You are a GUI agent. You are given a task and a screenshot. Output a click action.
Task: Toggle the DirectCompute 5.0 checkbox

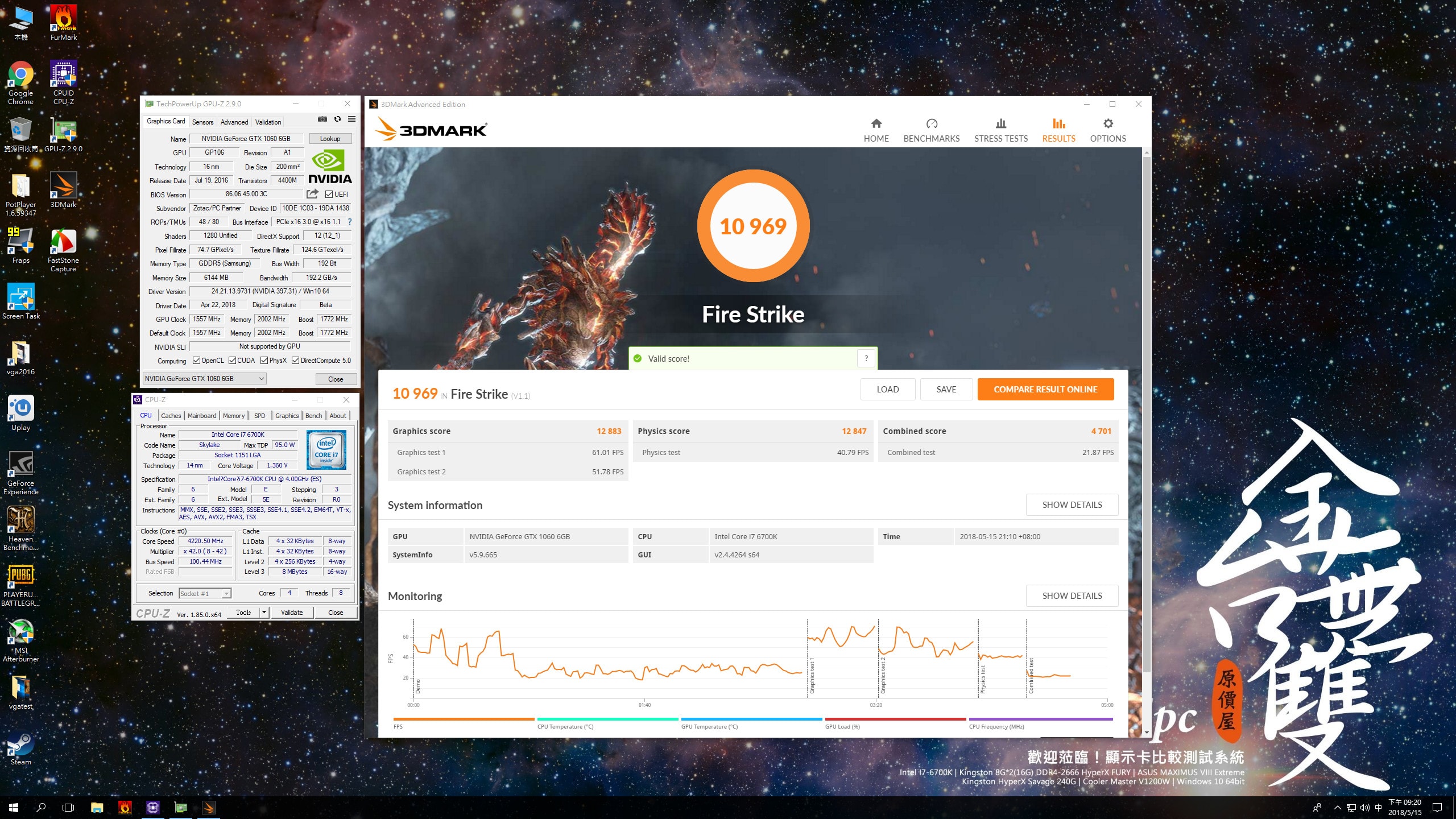[295, 361]
